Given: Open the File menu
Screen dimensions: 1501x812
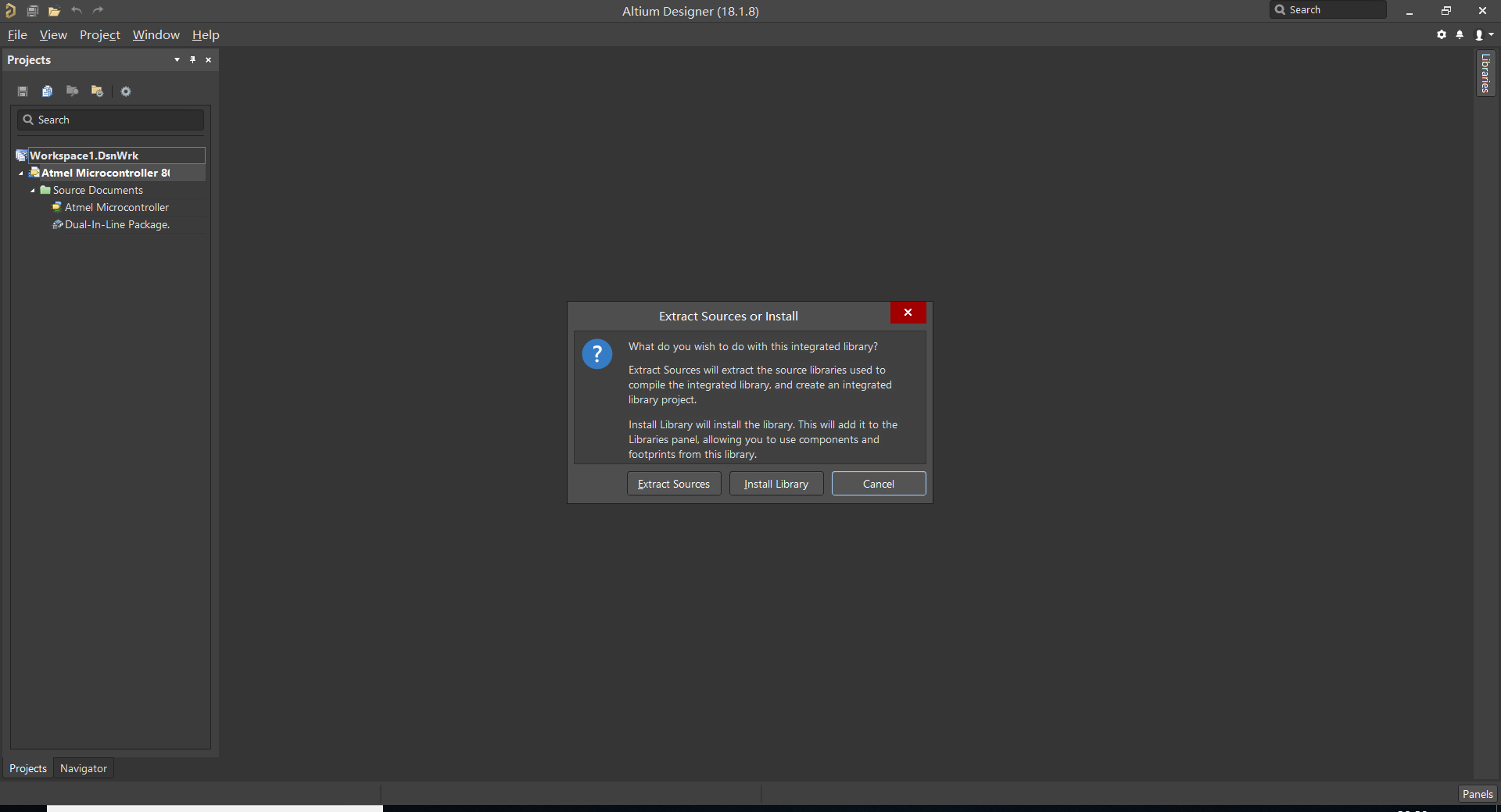Looking at the screenshot, I should pyautogui.click(x=17, y=35).
